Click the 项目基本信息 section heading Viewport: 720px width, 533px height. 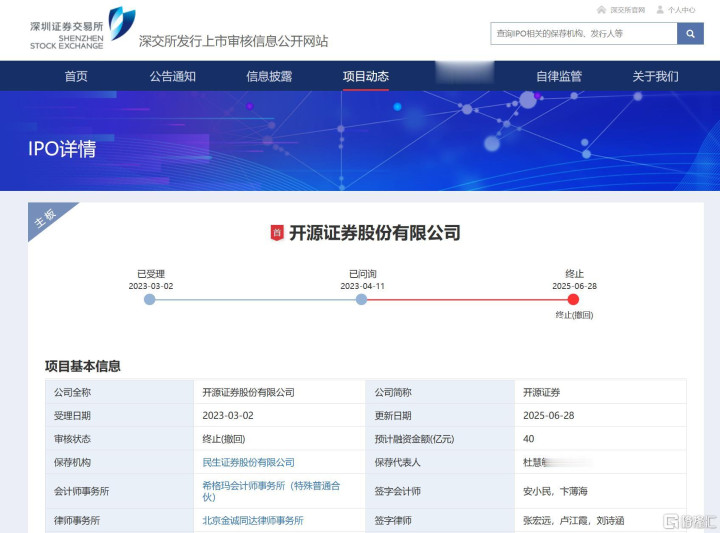tap(83, 366)
